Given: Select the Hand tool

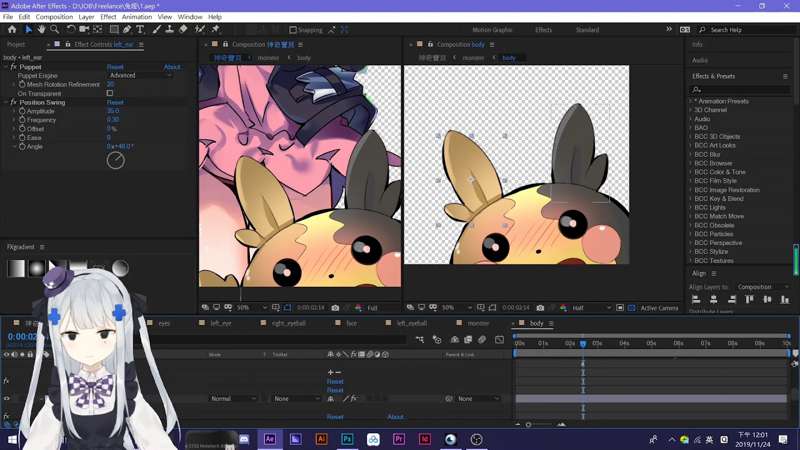Looking at the screenshot, I should (x=41, y=30).
